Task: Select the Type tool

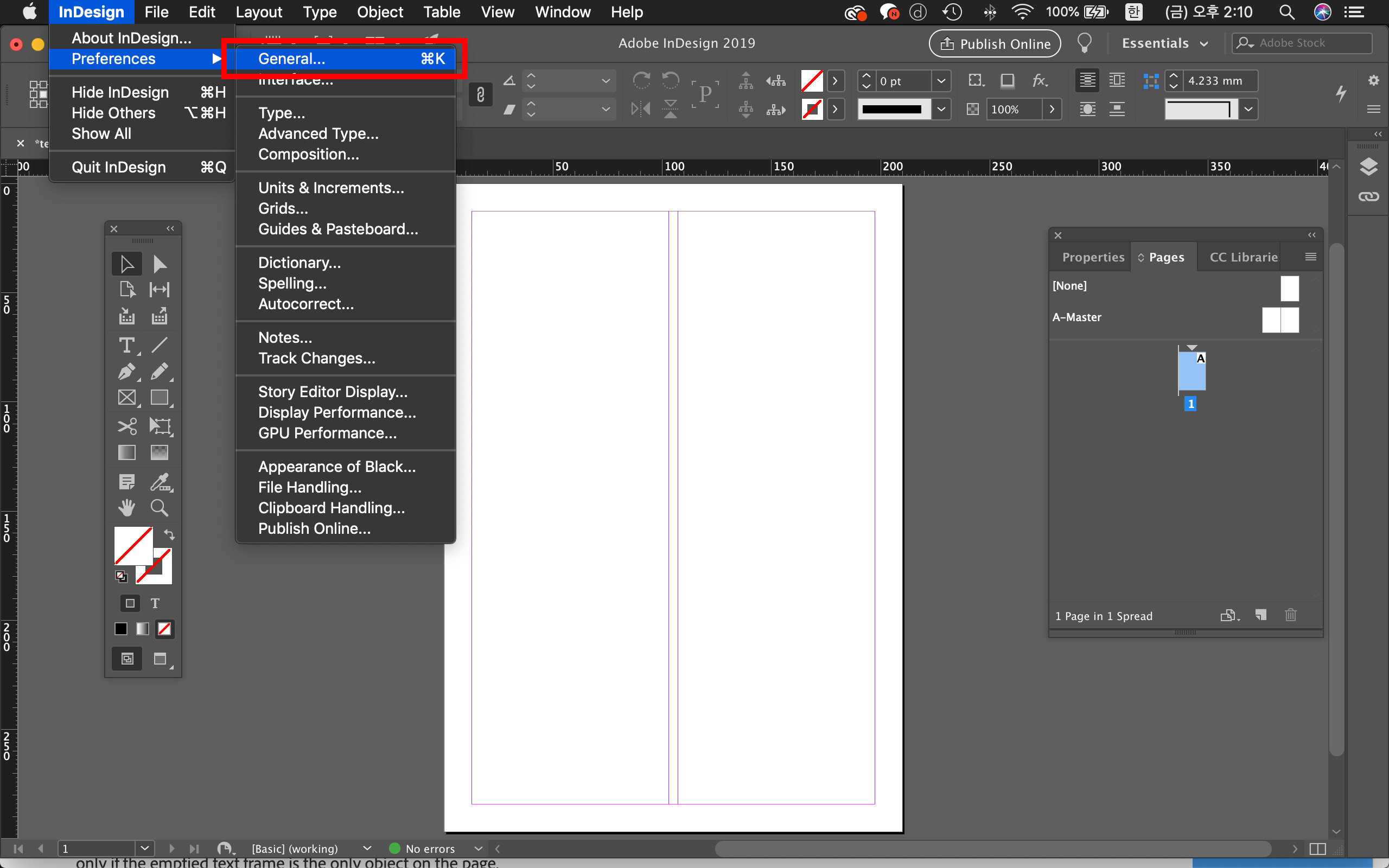Action: 126,345
